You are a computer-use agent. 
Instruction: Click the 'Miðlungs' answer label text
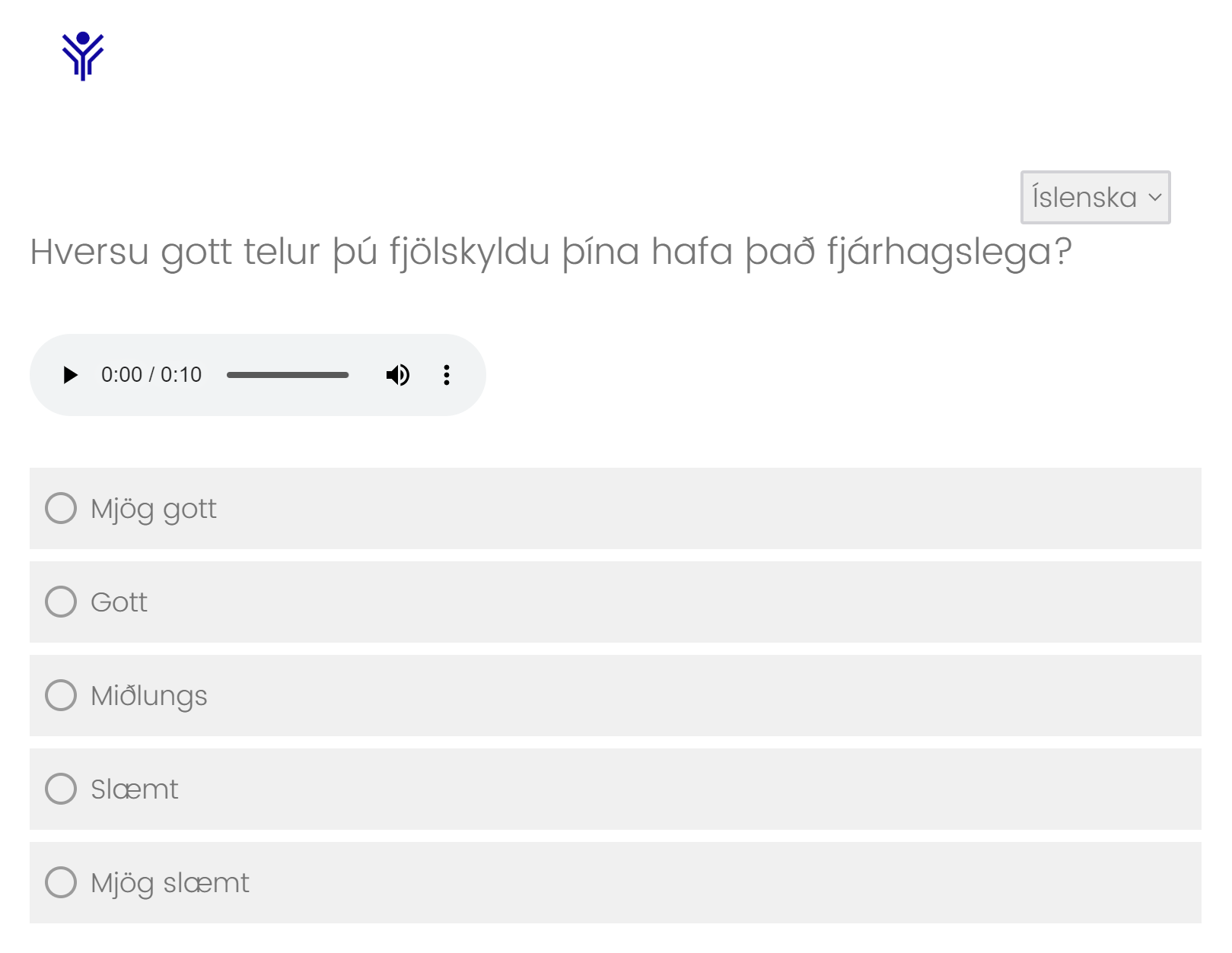point(149,696)
